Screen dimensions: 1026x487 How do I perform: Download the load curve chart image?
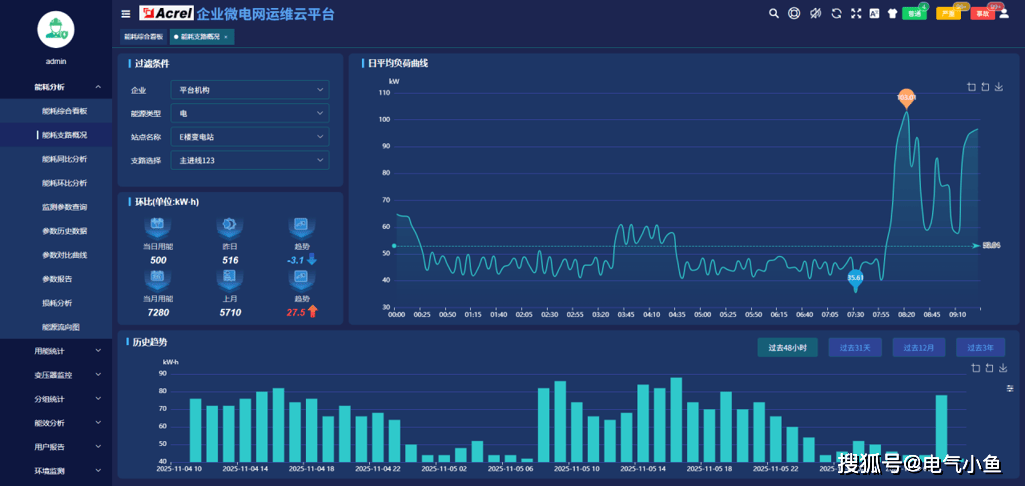999,86
